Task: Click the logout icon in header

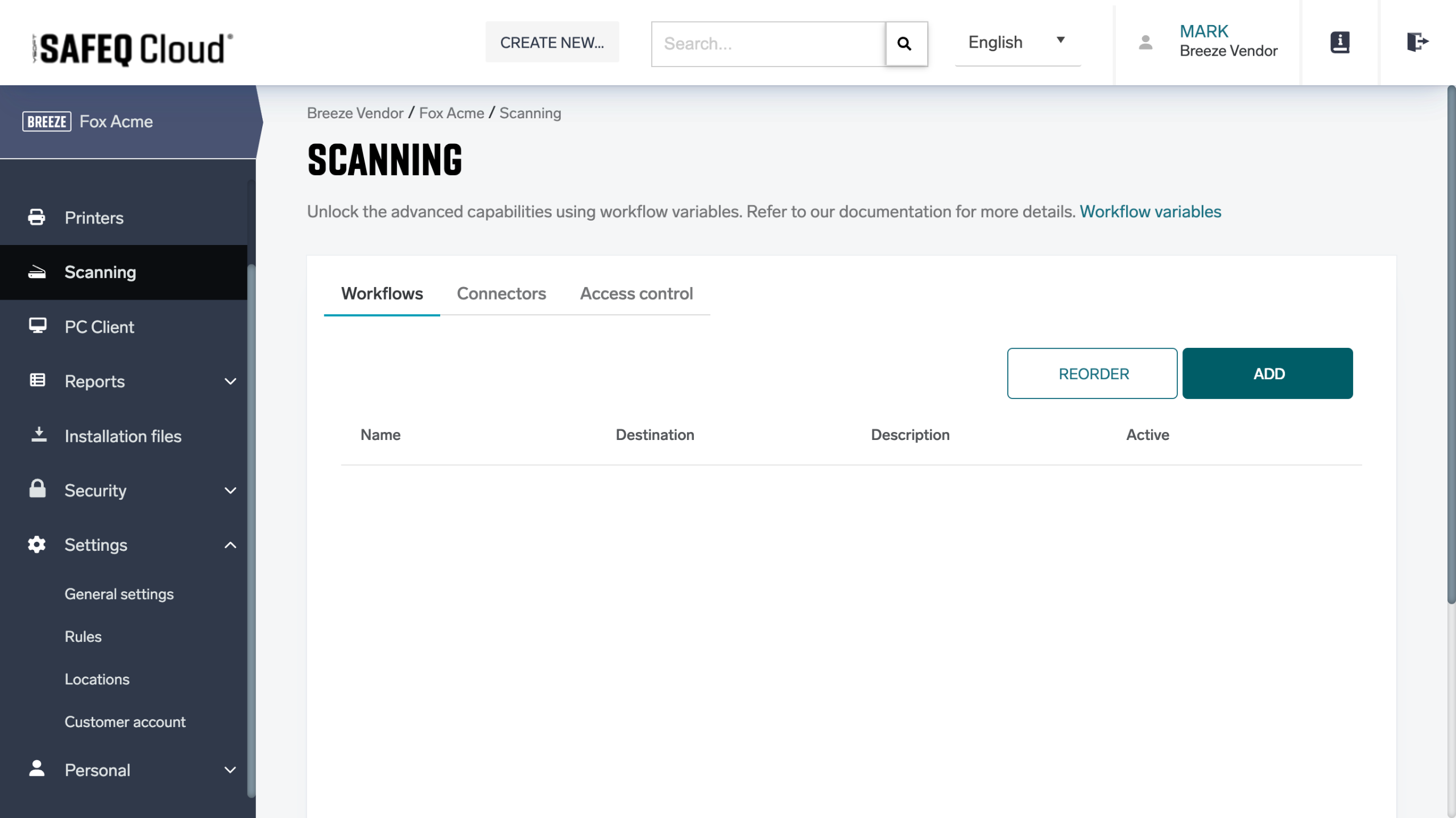Action: click(1417, 42)
